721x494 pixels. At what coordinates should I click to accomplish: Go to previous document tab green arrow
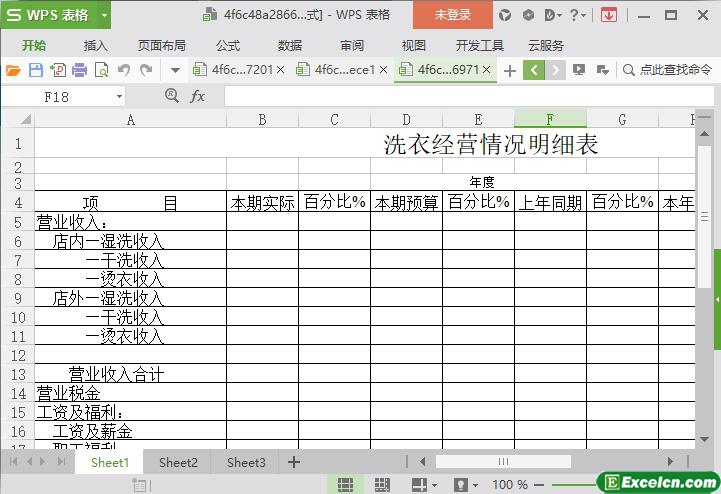(534, 70)
